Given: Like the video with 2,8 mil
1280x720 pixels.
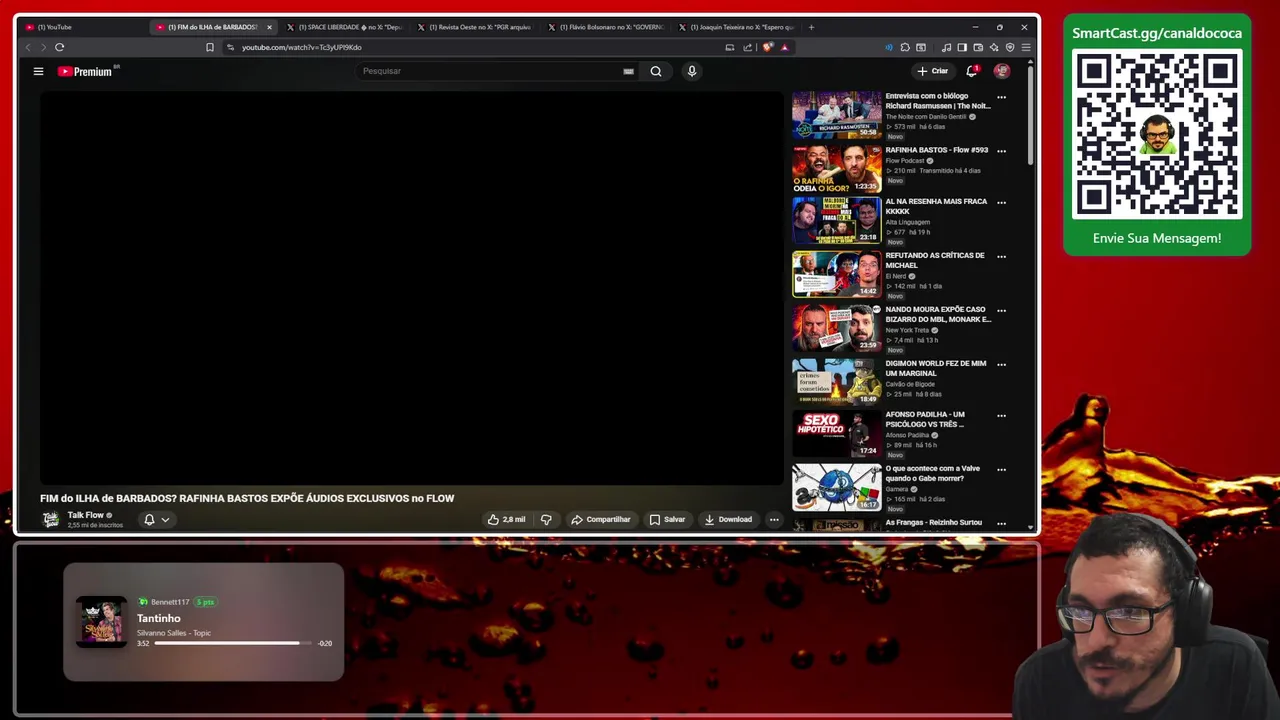Looking at the screenshot, I should click(506, 519).
